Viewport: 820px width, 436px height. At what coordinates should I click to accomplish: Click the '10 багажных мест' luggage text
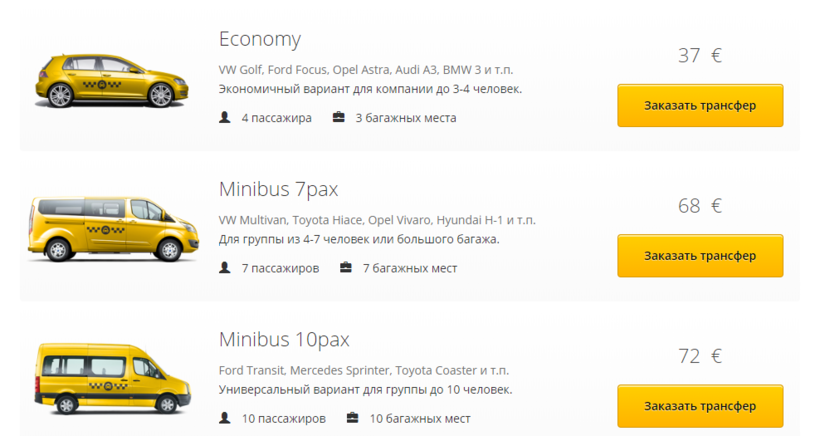pyautogui.click(x=420, y=418)
